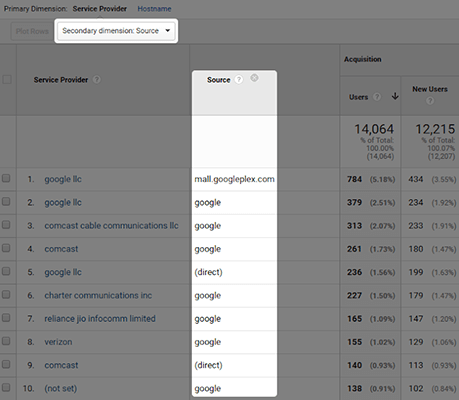This screenshot has height=400, width=459.
Task: Open comcast cable communications llc link
Action: (111, 226)
